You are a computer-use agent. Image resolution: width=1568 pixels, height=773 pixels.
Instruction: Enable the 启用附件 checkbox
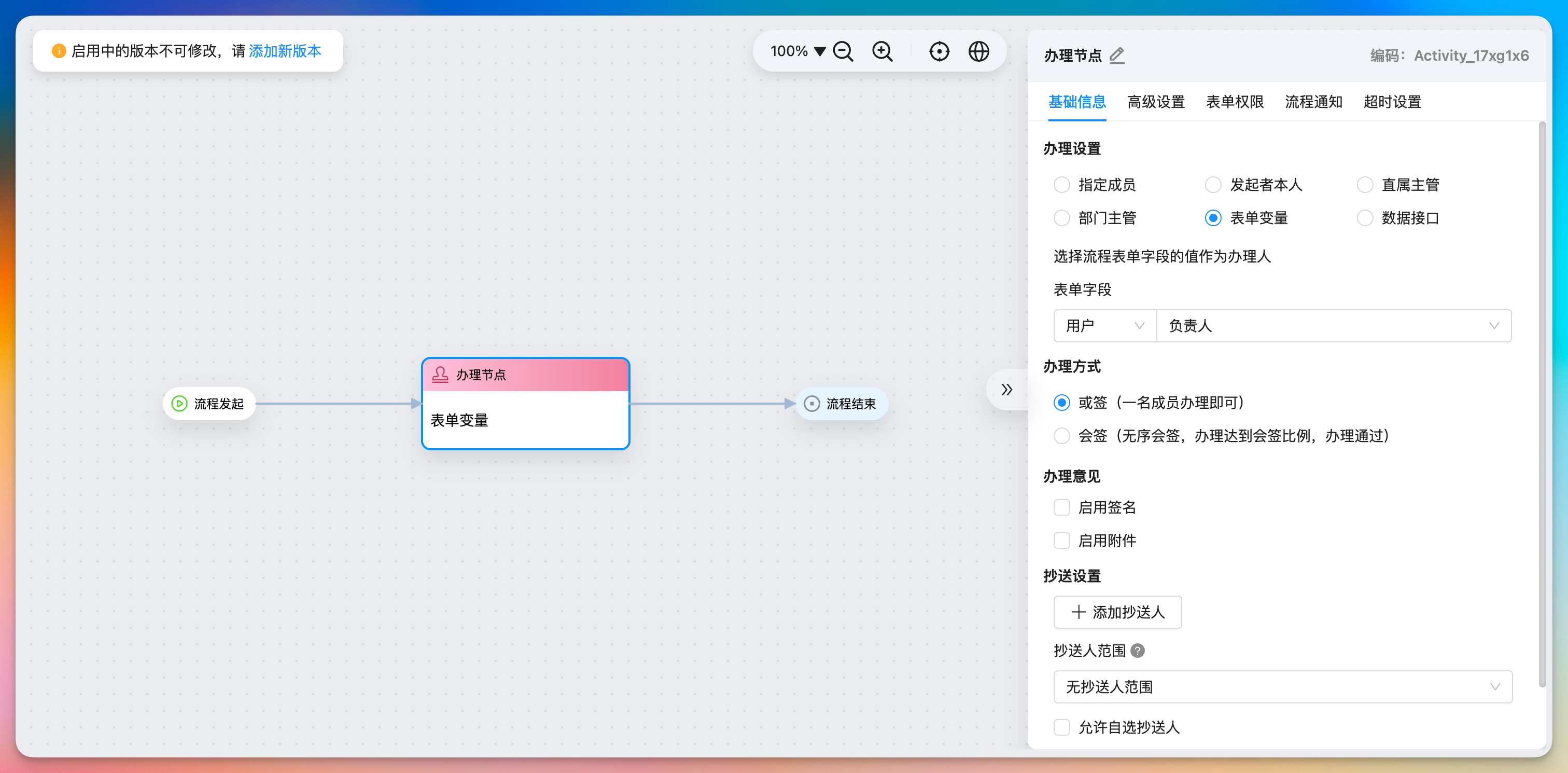[1061, 540]
